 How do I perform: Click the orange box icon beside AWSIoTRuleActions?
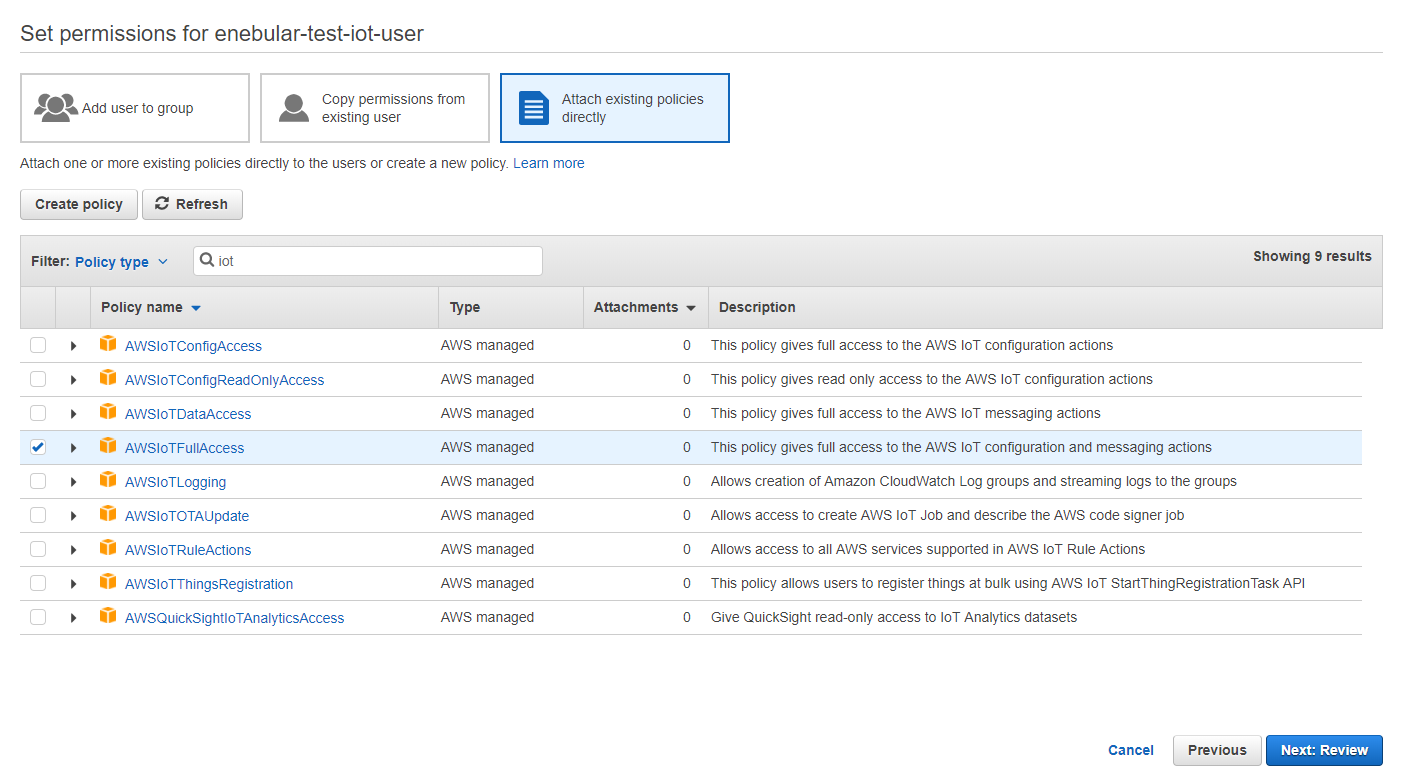pos(108,548)
